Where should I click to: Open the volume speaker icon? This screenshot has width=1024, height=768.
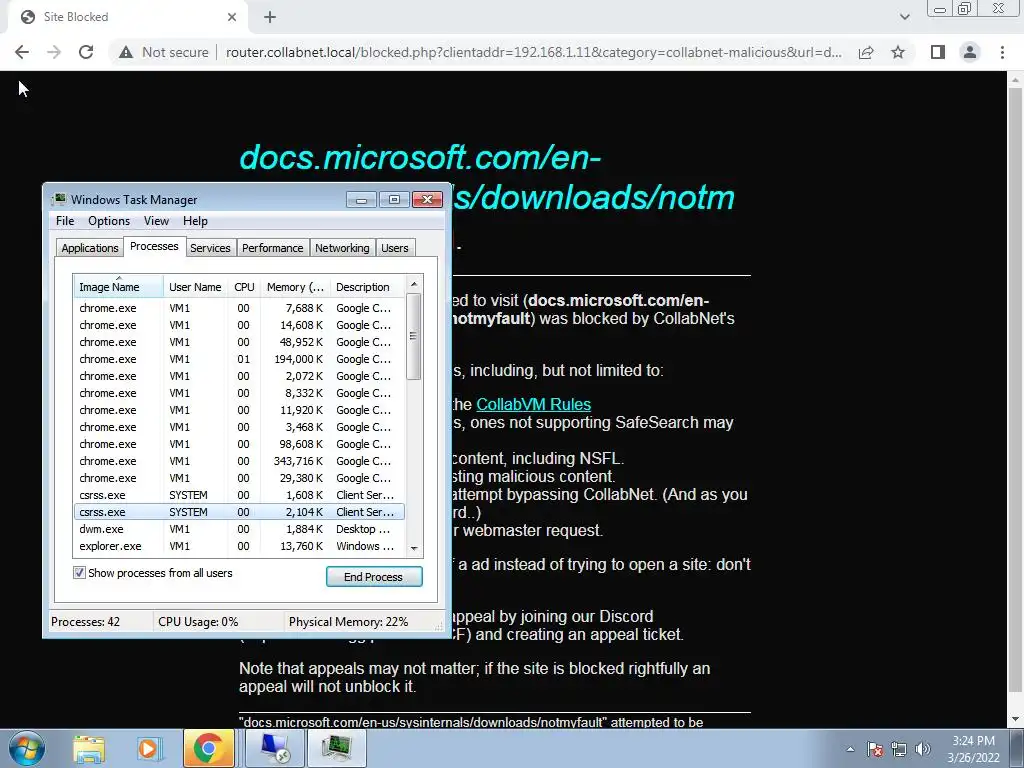923,750
